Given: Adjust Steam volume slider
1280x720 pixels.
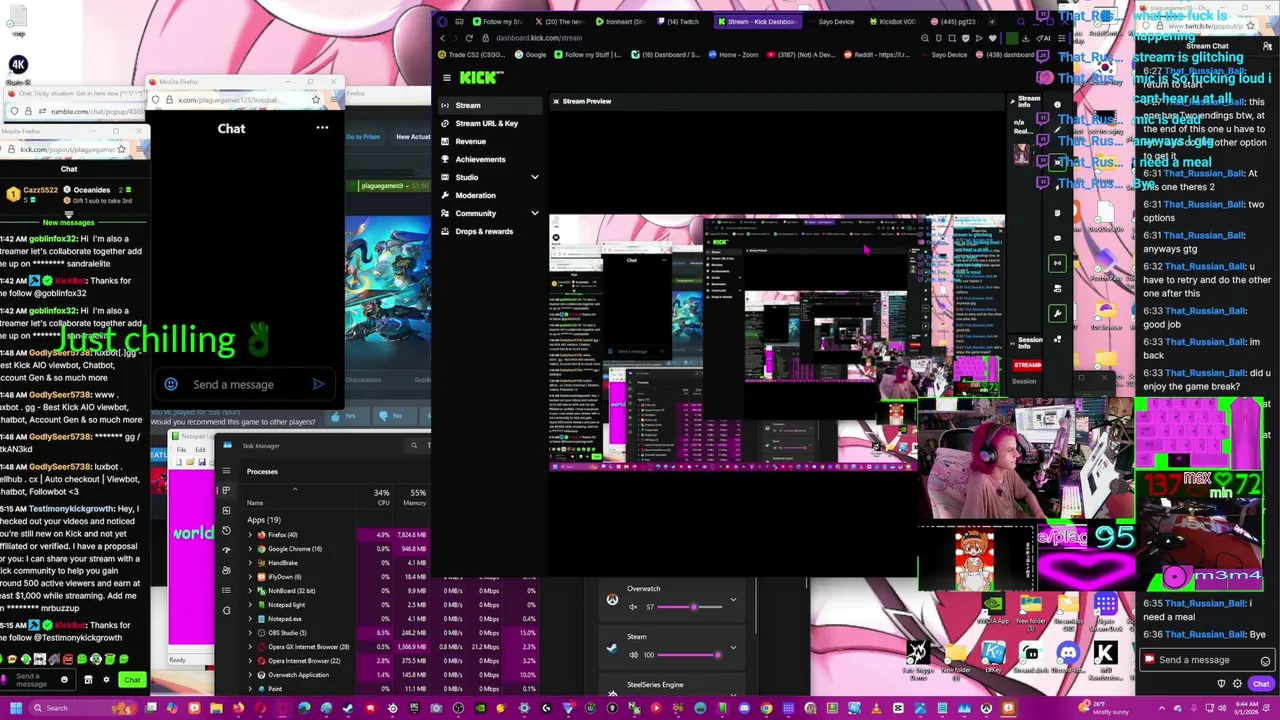Looking at the screenshot, I should point(690,655).
